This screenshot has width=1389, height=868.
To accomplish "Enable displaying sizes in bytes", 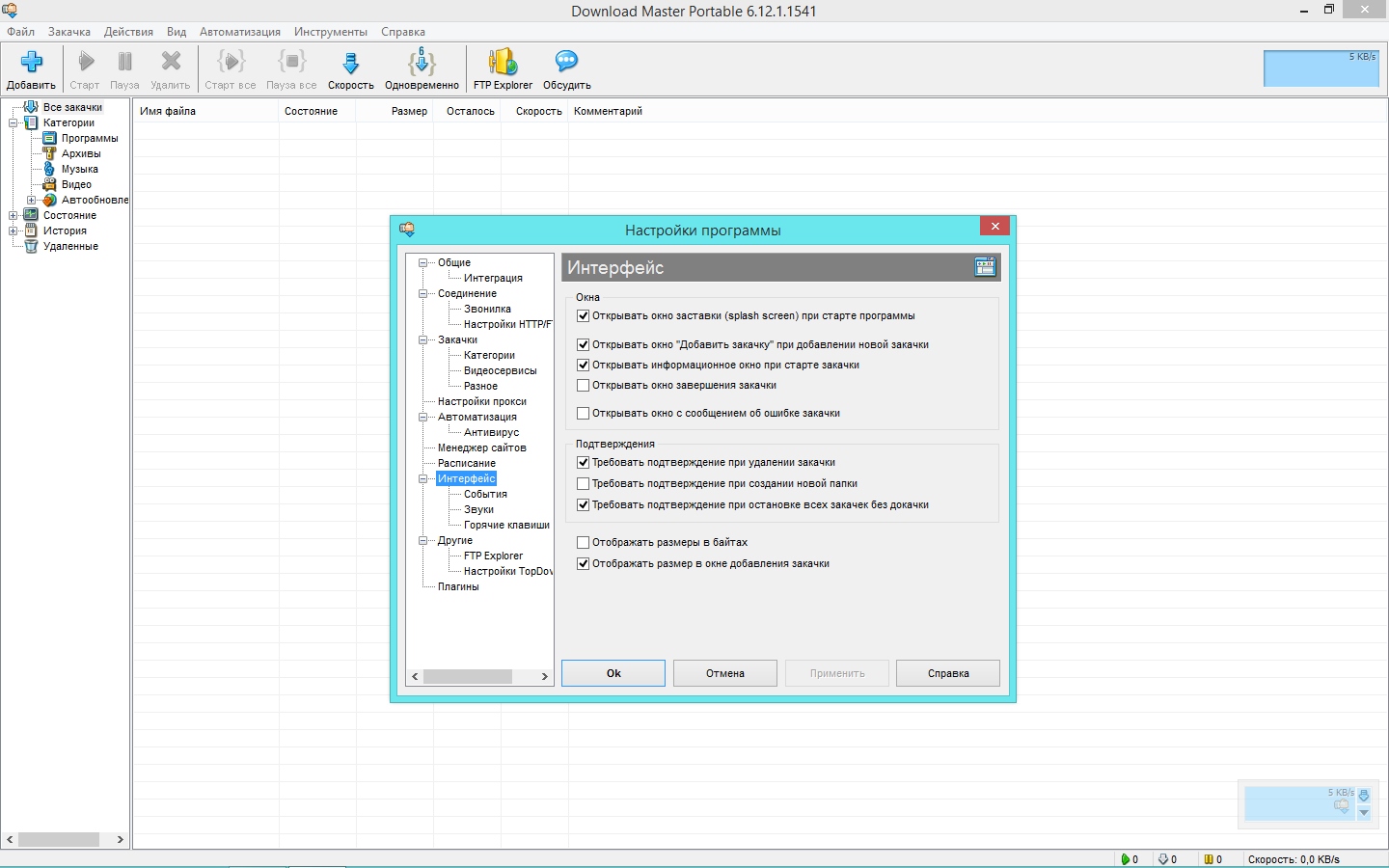I will [x=583, y=542].
